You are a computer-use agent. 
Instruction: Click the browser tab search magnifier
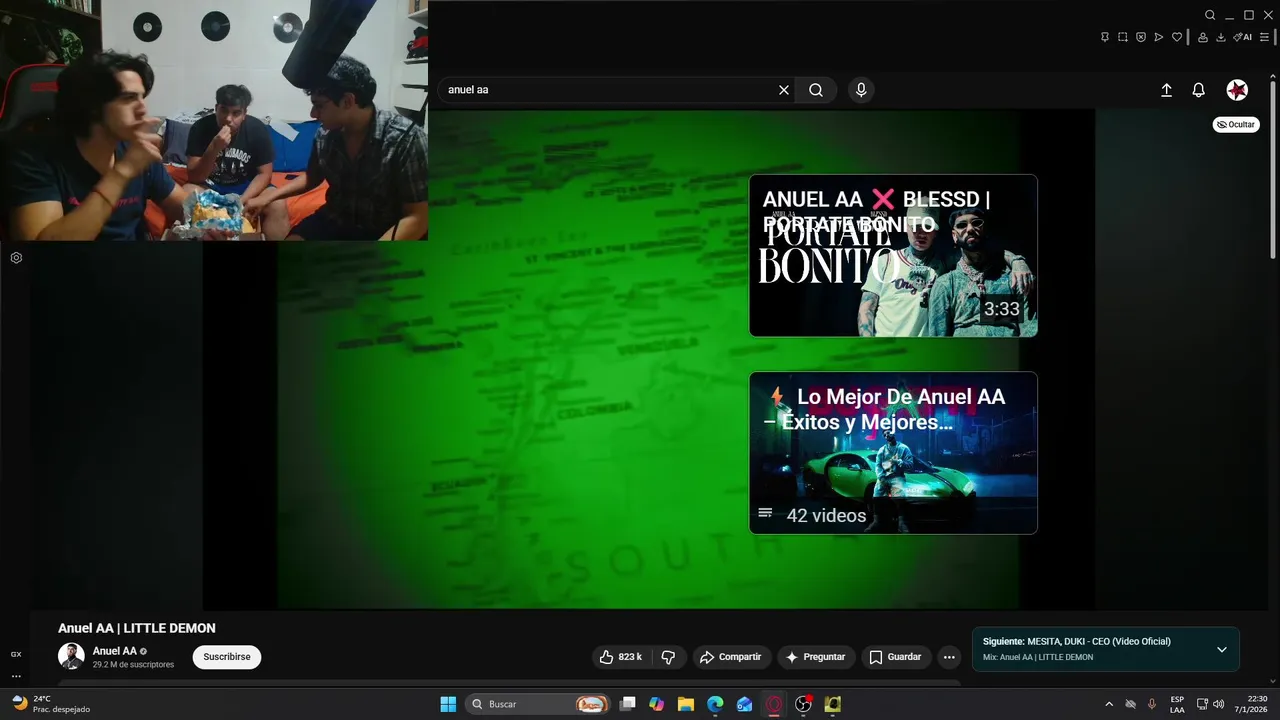tap(1210, 15)
